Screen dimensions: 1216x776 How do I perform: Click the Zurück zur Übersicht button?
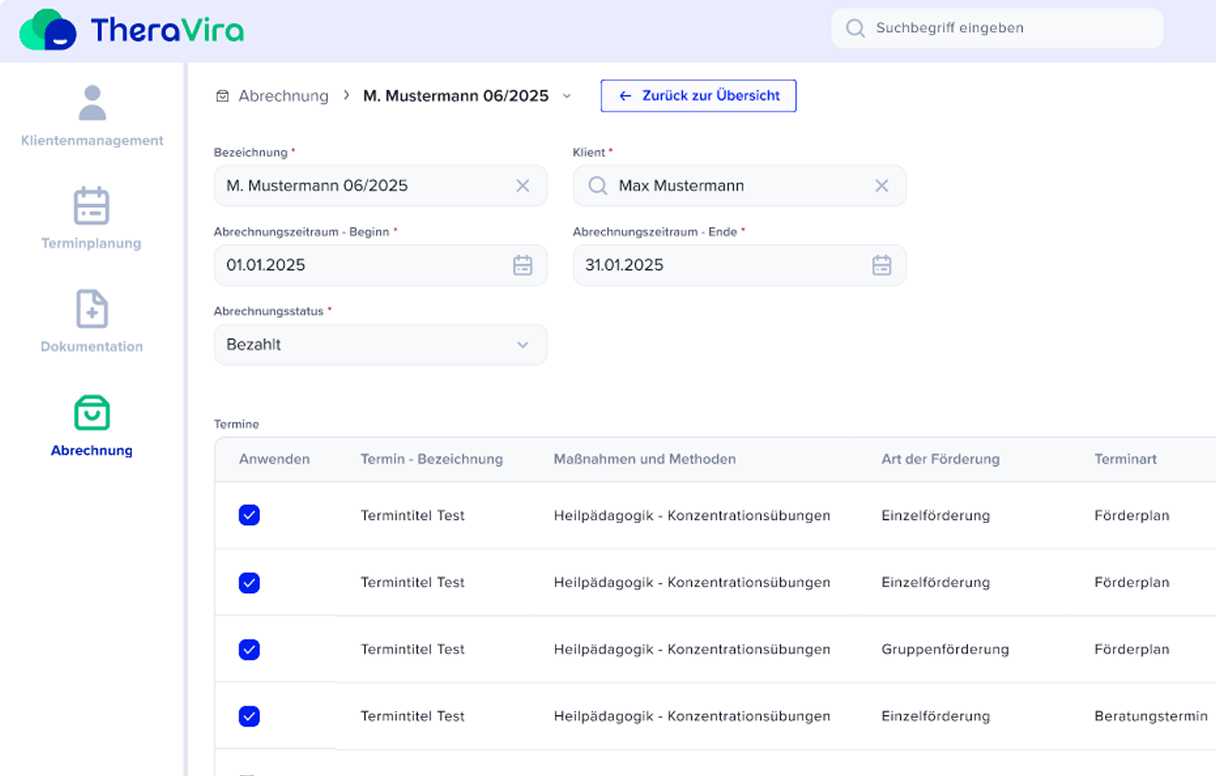point(698,95)
